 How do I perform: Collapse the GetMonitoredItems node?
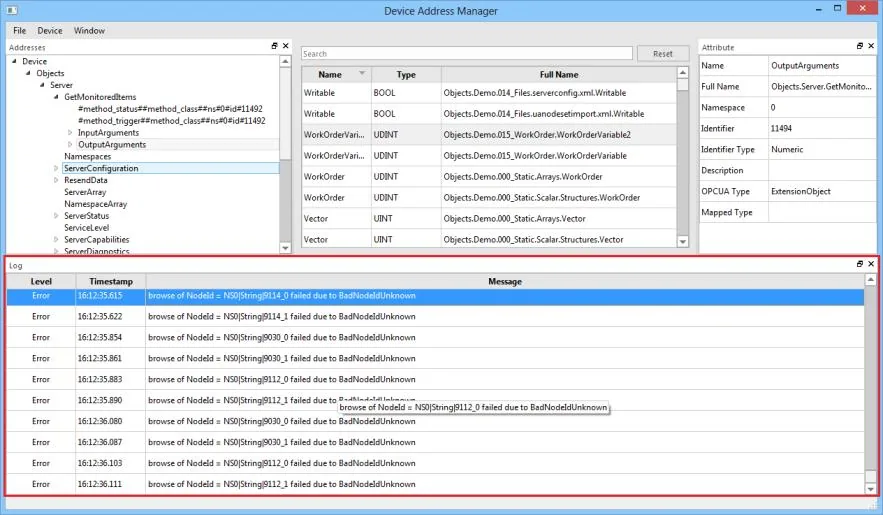point(56,97)
